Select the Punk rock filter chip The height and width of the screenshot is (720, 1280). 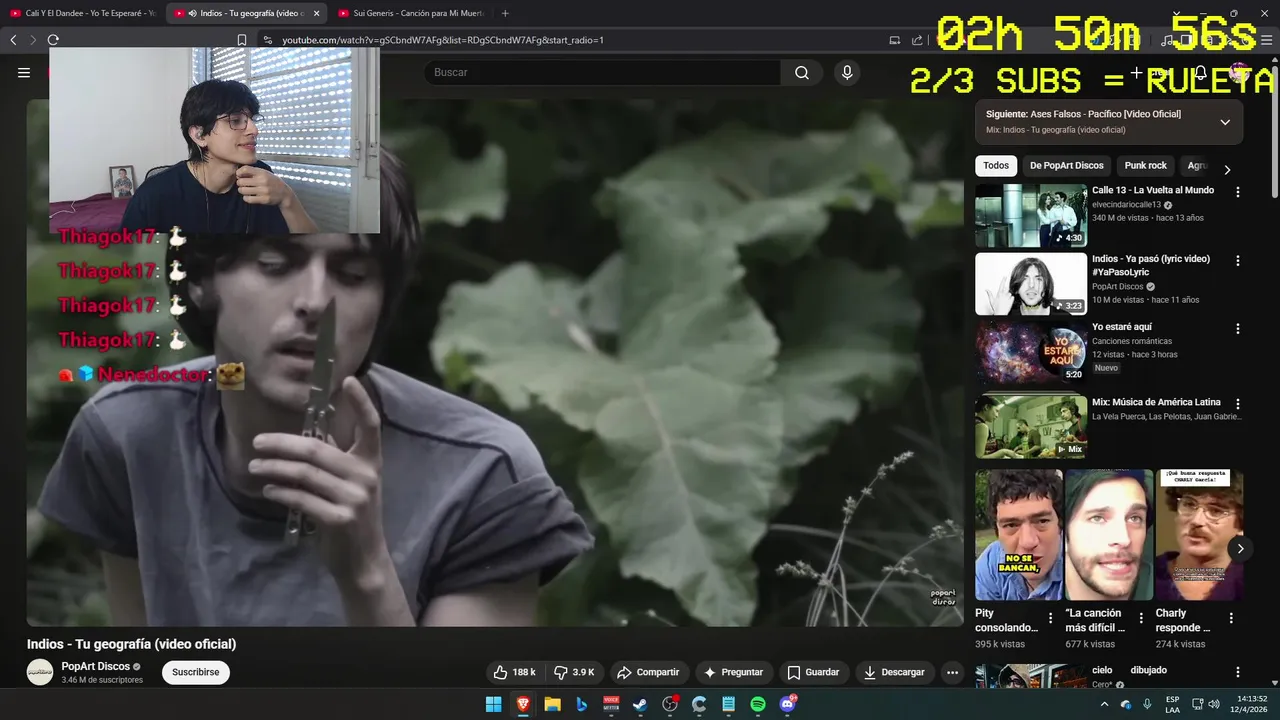click(1146, 166)
